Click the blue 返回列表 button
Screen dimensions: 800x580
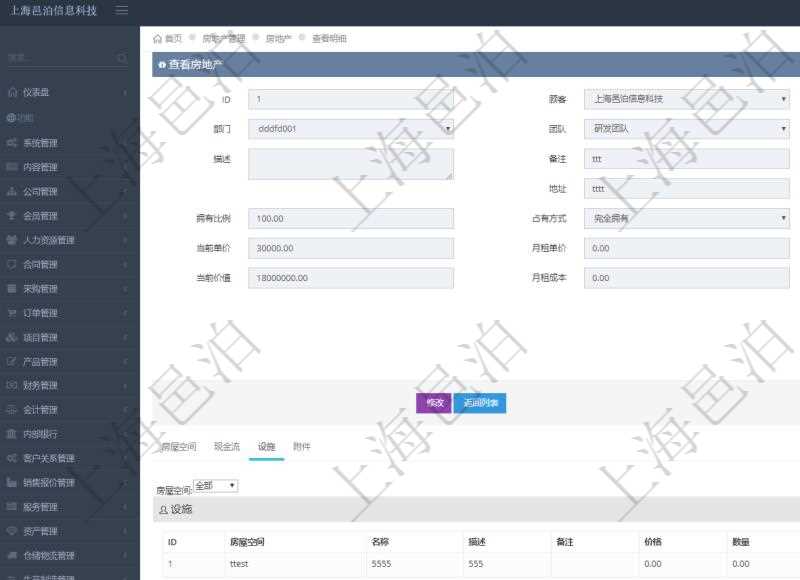coord(480,402)
